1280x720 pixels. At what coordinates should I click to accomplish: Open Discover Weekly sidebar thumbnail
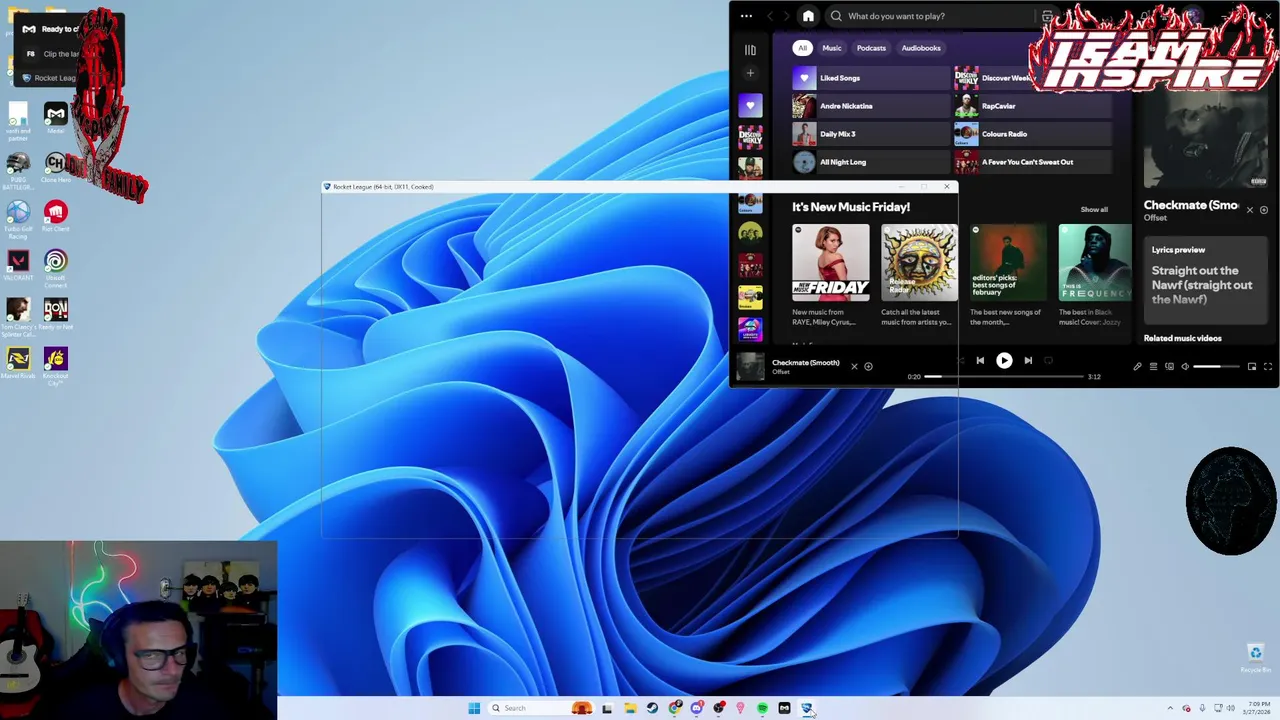click(x=750, y=137)
